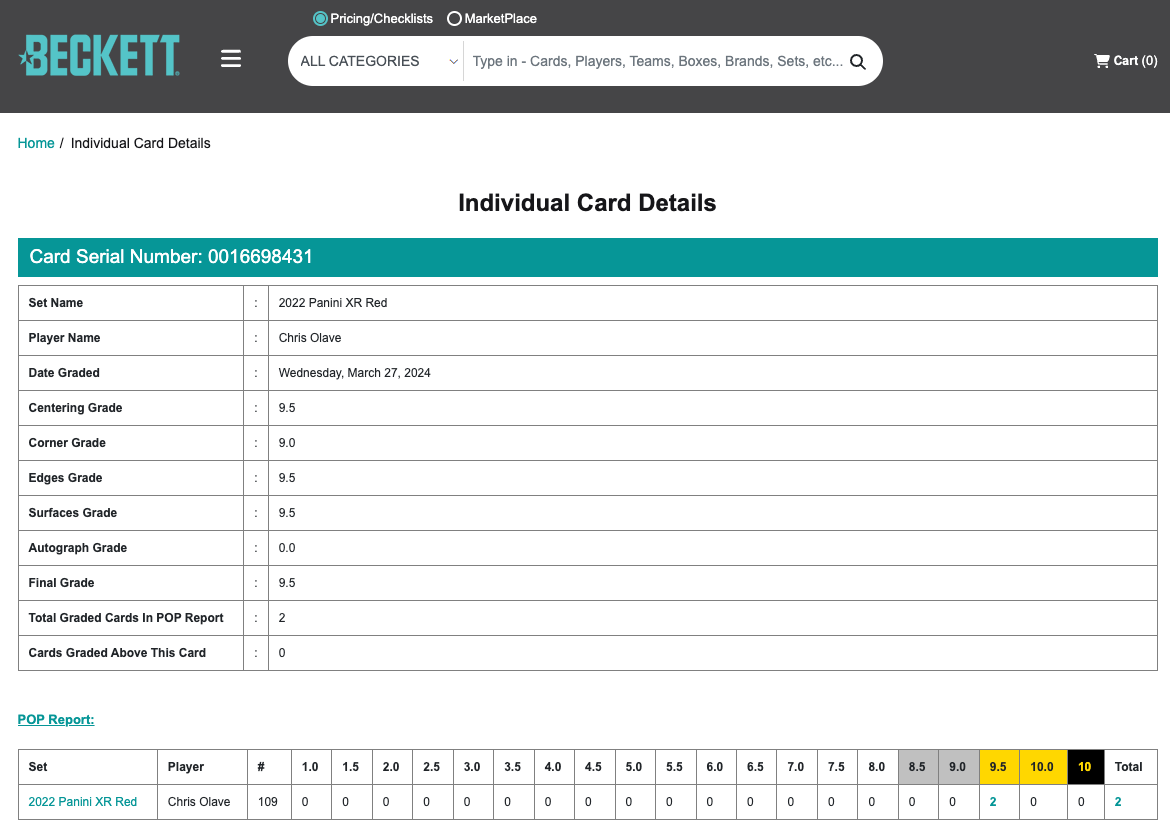The image size is (1170, 835).
Task: Go to the Home breadcrumb link
Action: [36, 143]
